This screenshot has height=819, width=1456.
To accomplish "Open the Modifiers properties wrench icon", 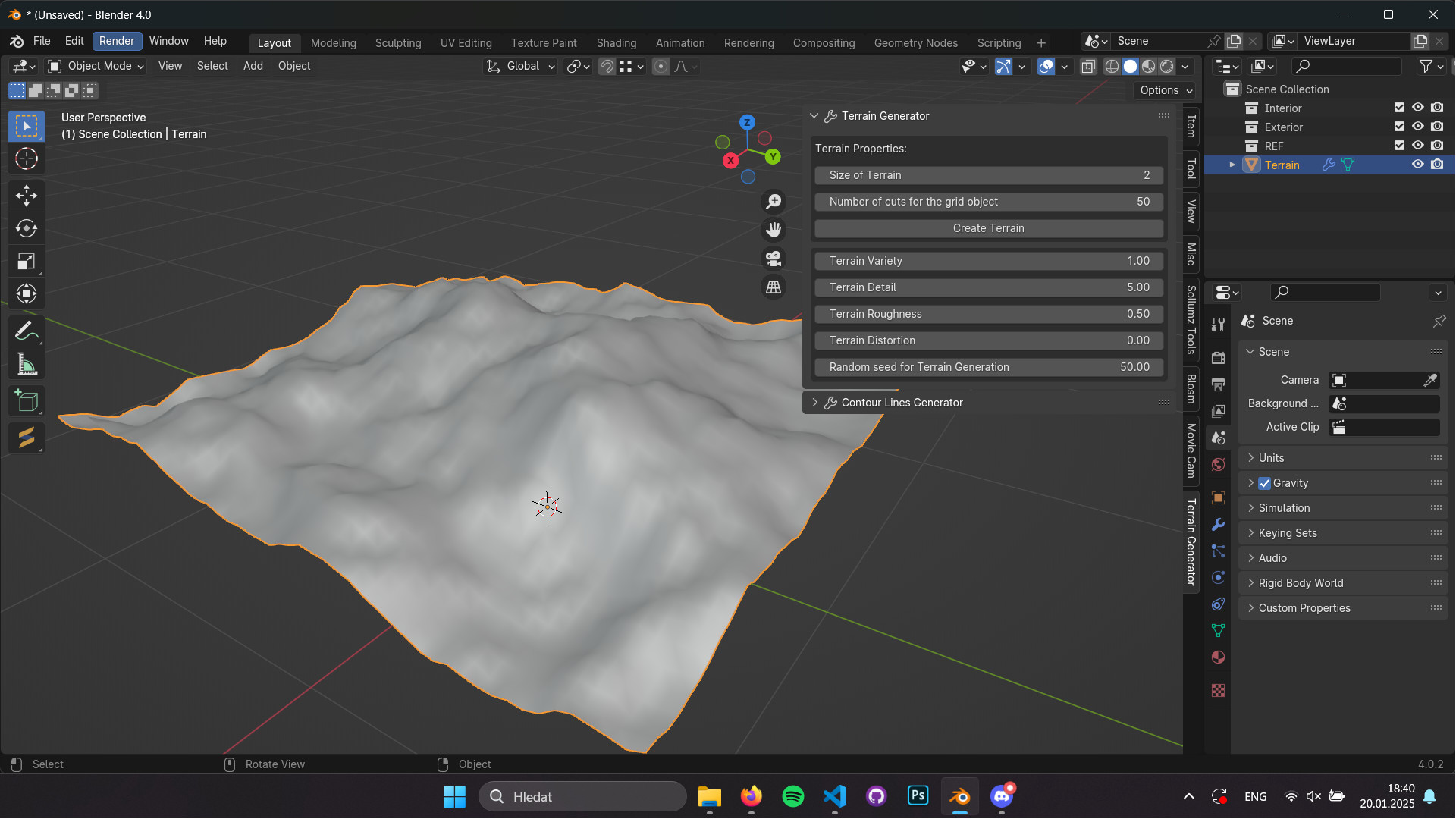I will point(1218,524).
